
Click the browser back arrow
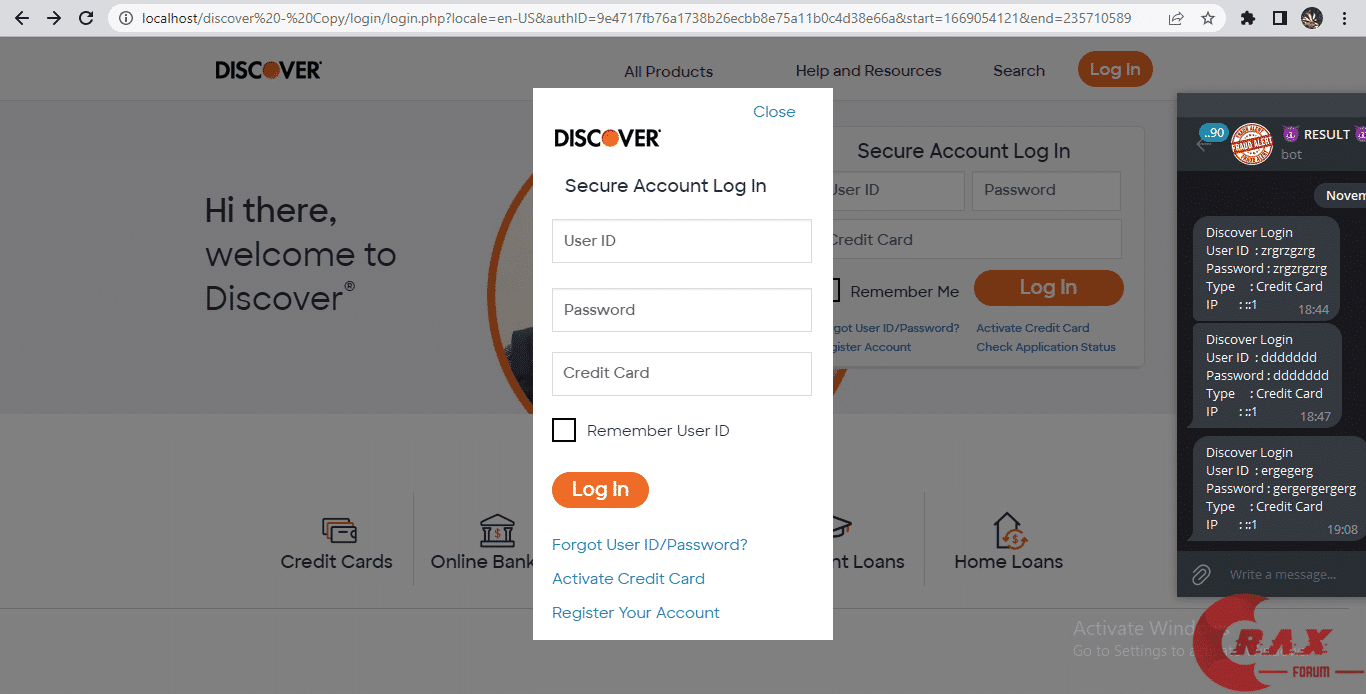coord(22,18)
